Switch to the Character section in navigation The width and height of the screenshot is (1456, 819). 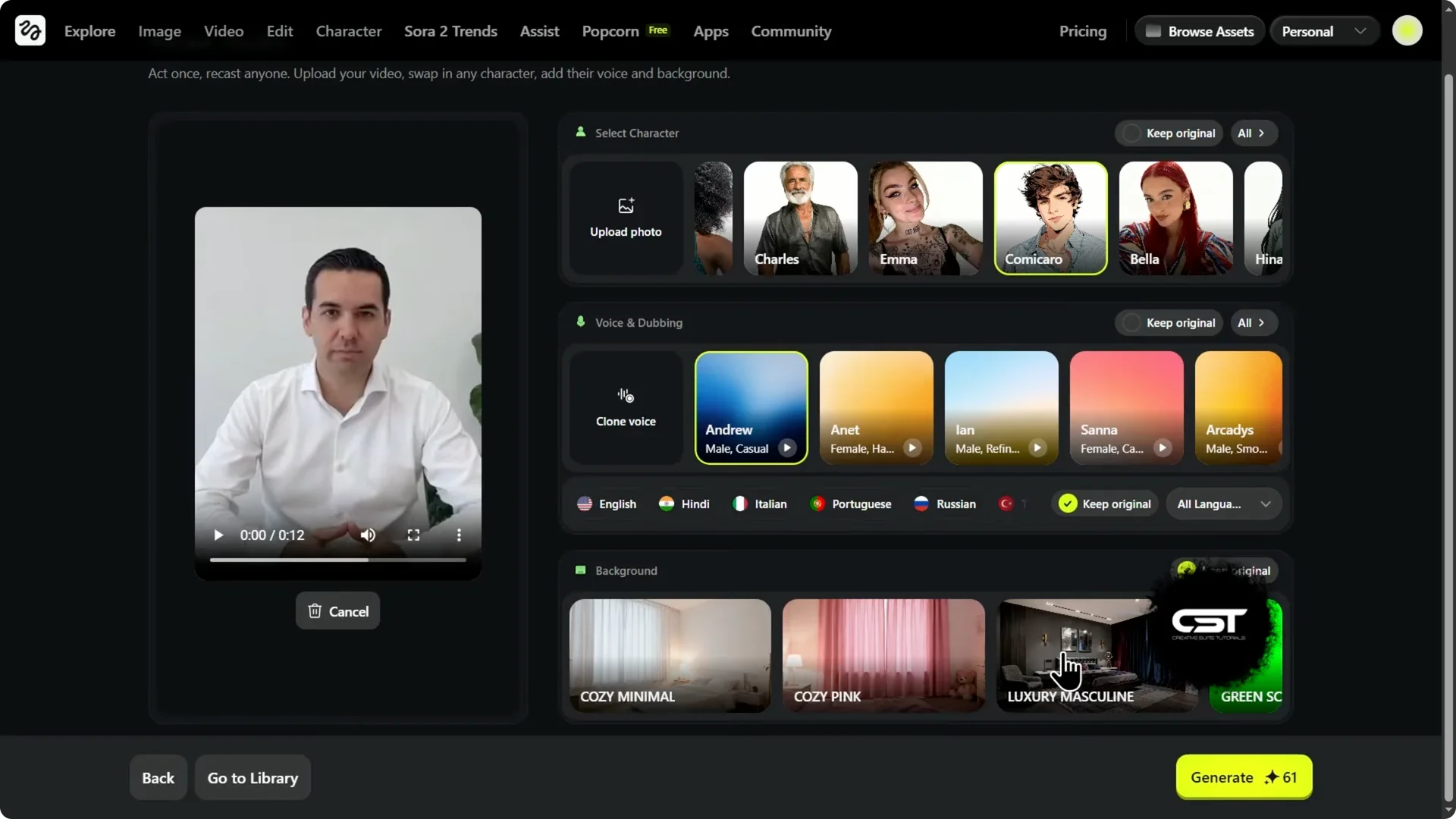[348, 31]
